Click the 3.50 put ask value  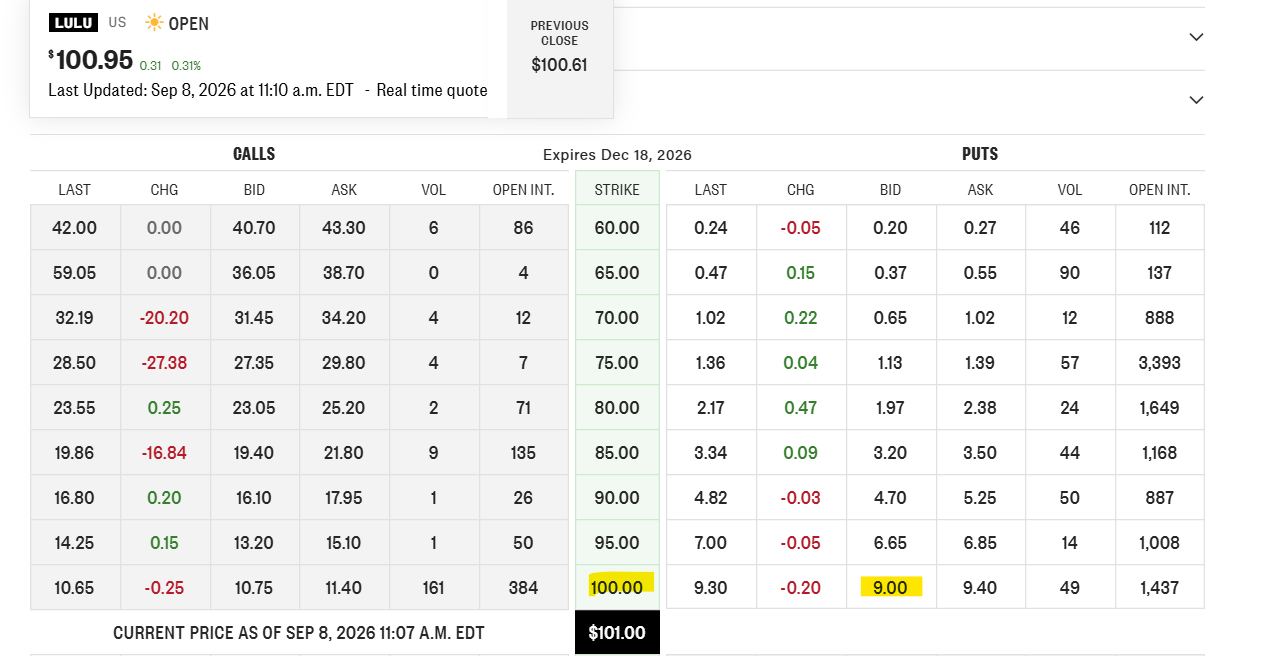980,453
